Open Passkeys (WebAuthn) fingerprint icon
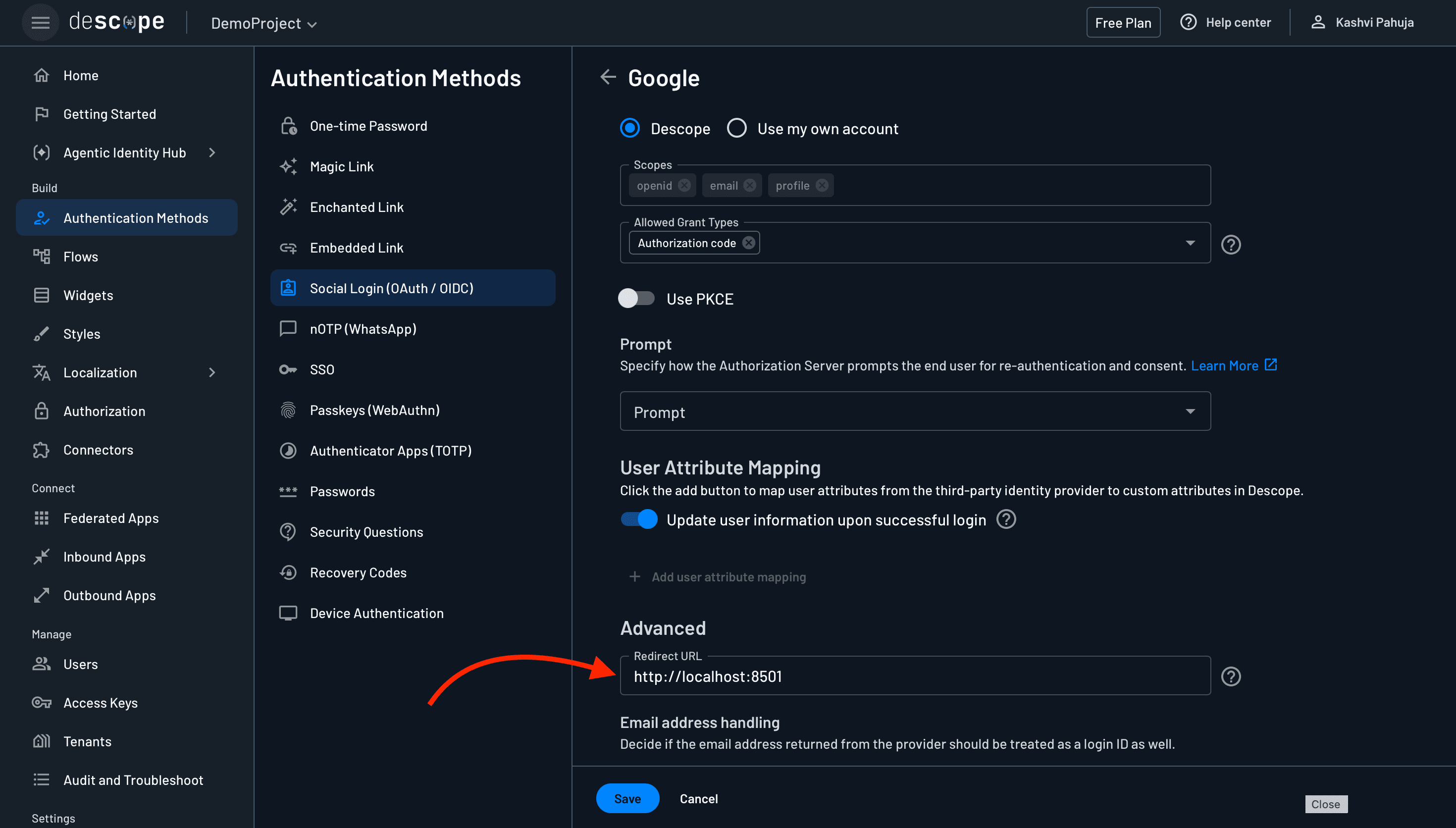 [288, 410]
